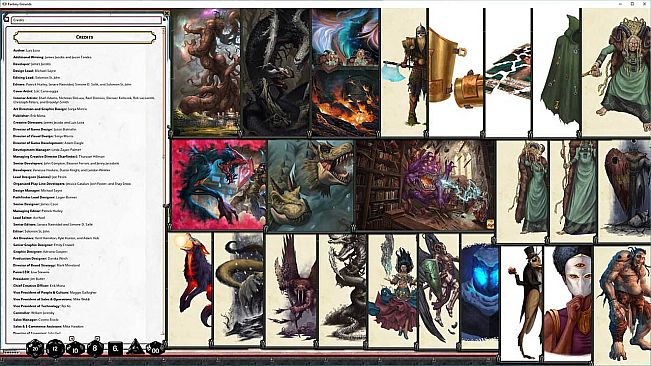Open the blue serpent on pink background artwork
Screen dimensions: 651x366
219,185
